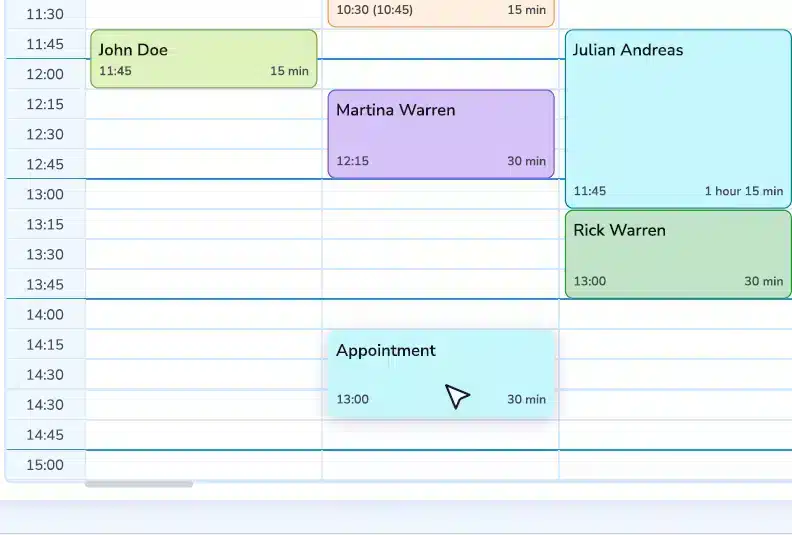Click "15 min" on the orange 10:30 card
The height and width of the screenshot is (535, 792).
point(526,10)
